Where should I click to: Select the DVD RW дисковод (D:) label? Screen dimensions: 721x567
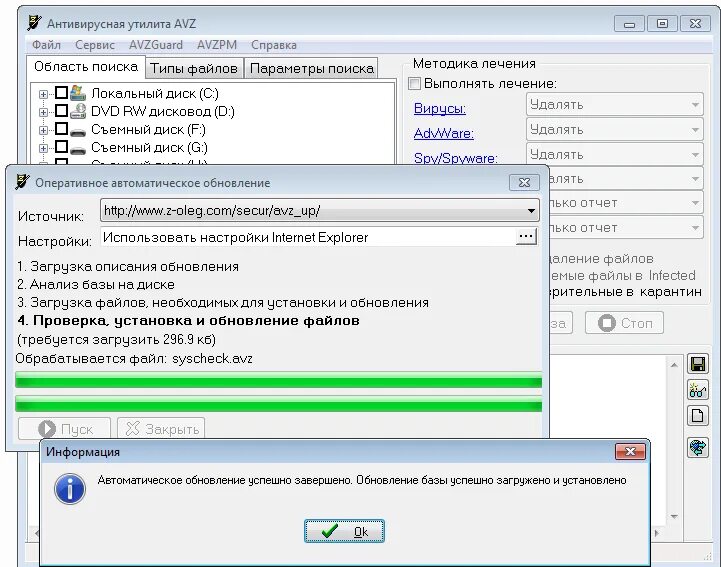(163, 111)
